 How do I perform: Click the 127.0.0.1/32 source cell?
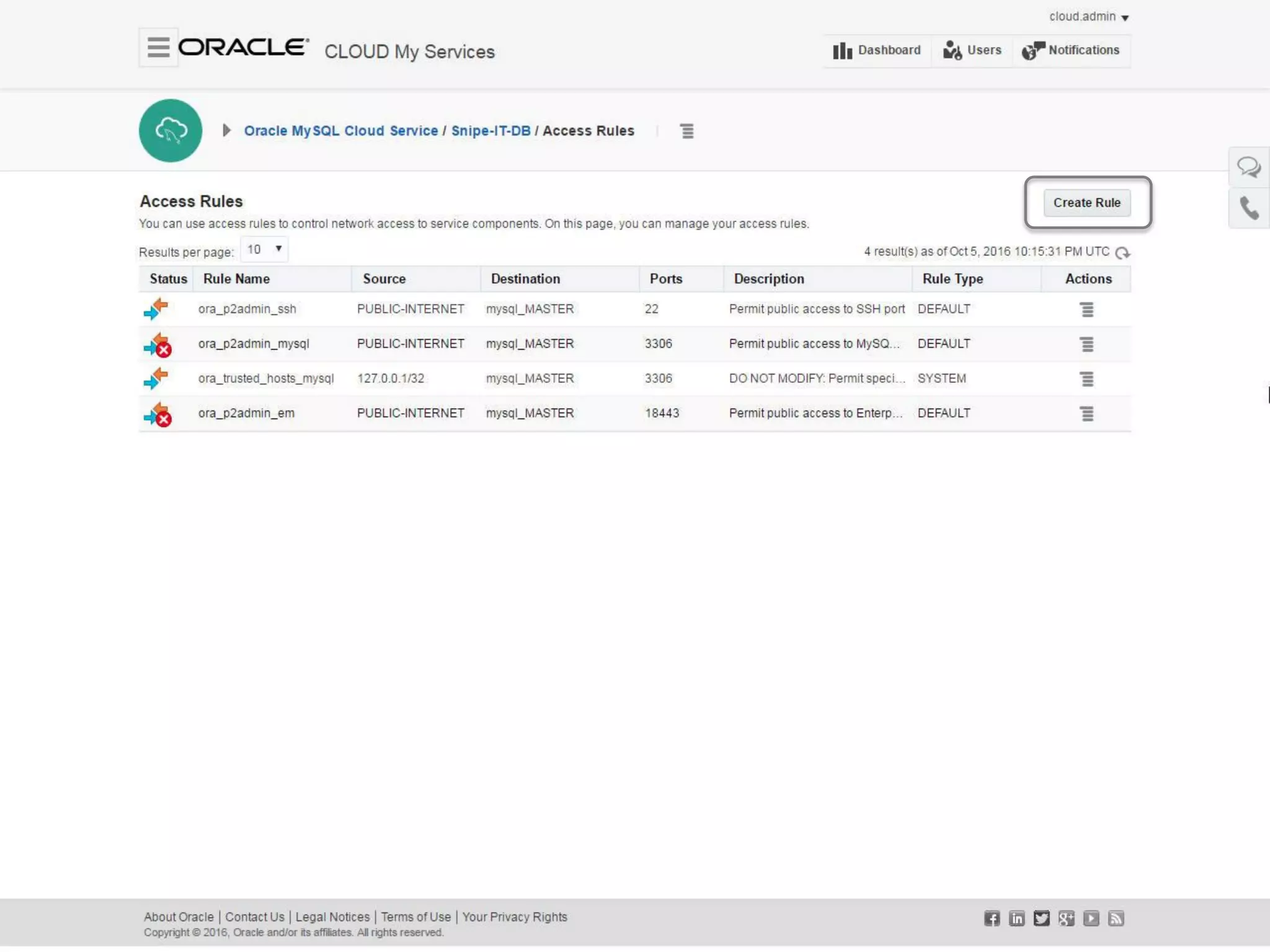(391, 378)
